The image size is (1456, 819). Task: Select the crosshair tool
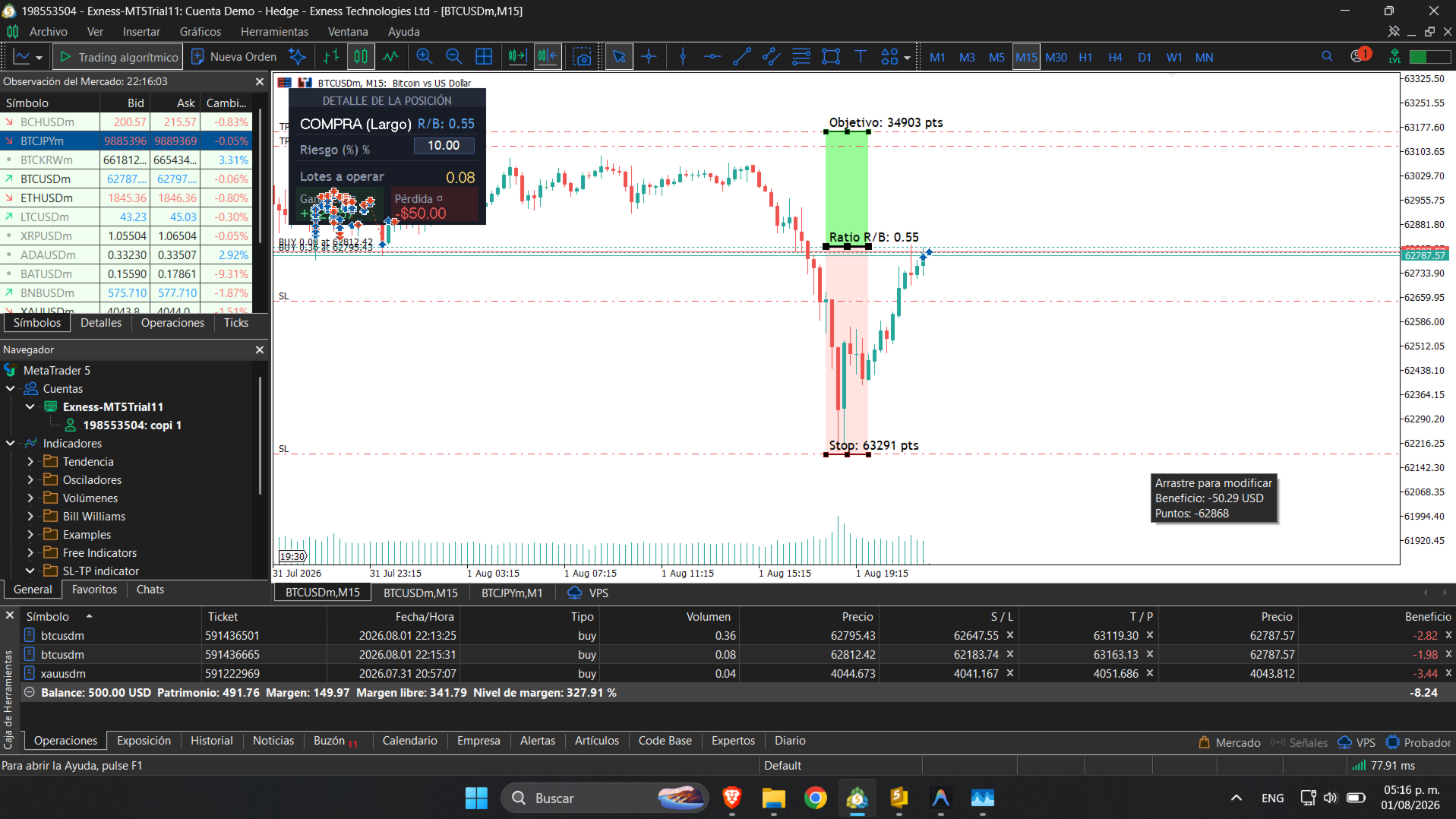click(x=649, y=57)
